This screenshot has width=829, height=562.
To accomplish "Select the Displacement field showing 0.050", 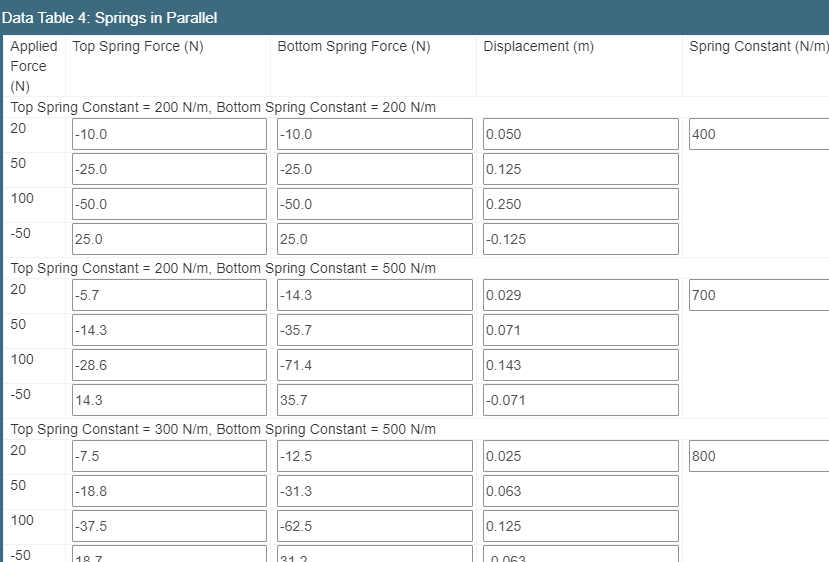I will click(x=581, y=134).
